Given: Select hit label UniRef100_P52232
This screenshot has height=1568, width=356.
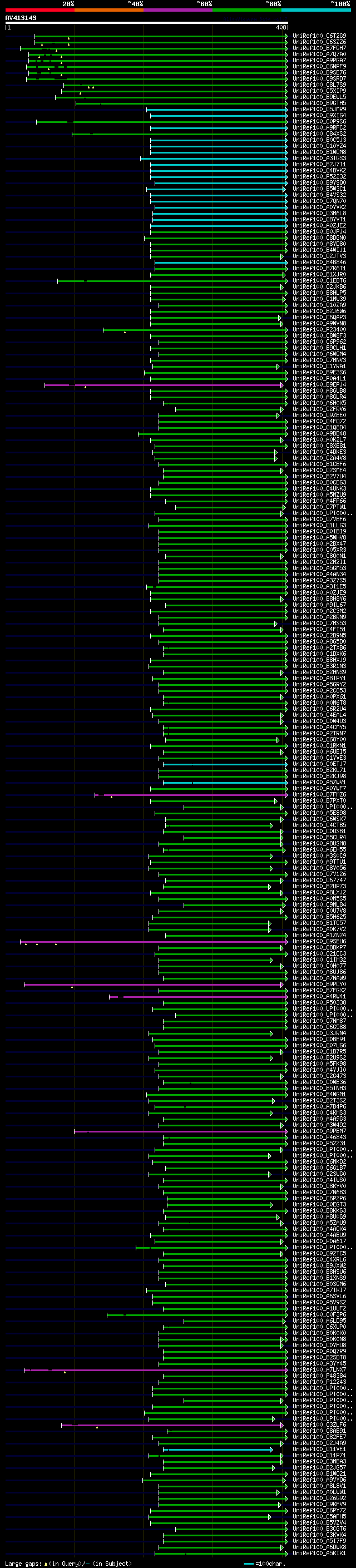Looking at the screenshot, I should pyautogui.click(x=319, y=176).
